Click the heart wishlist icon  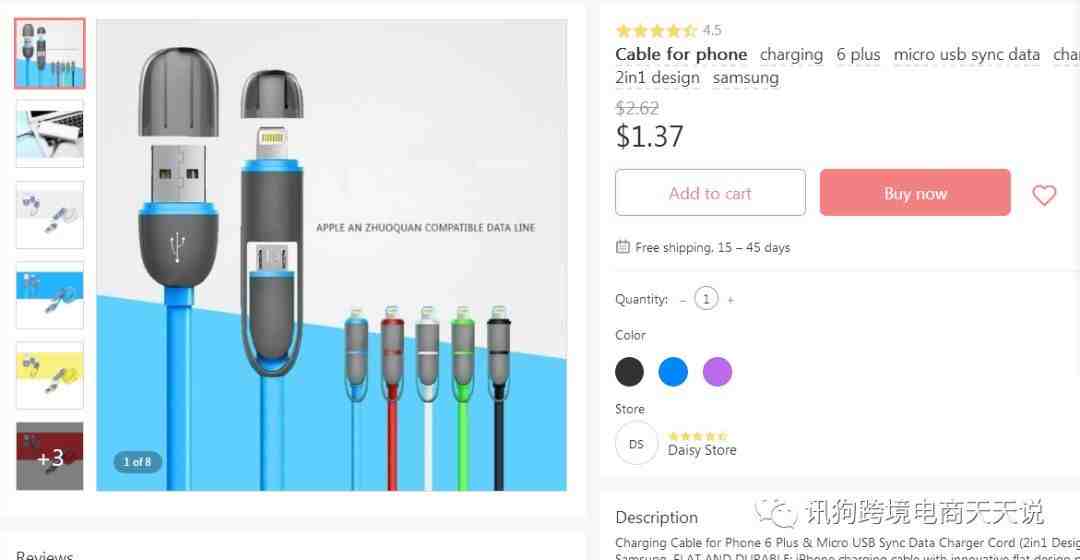point(1043,195)
